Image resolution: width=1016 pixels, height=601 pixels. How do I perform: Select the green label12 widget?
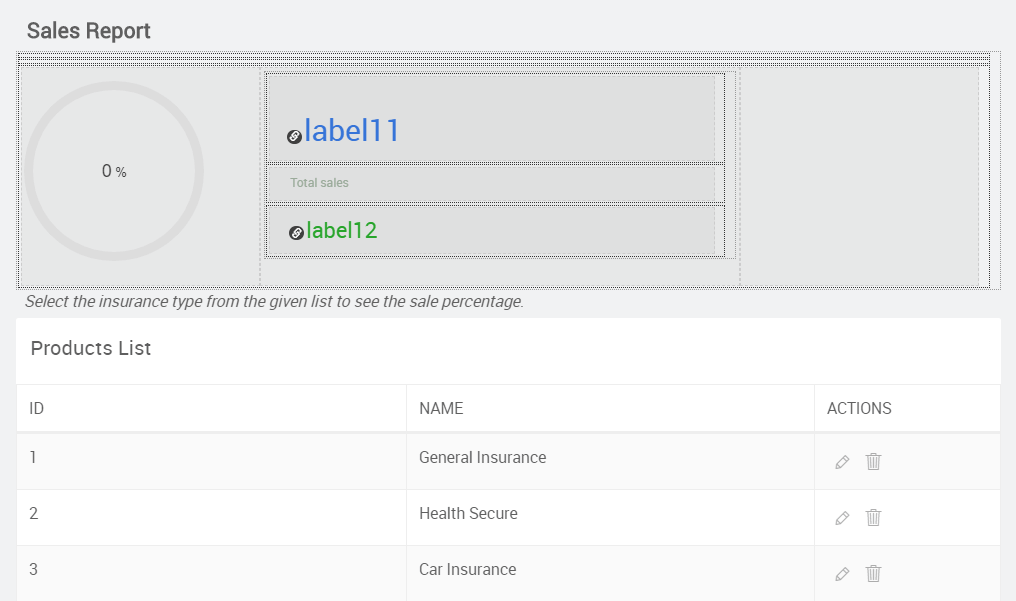coord(342,231)
